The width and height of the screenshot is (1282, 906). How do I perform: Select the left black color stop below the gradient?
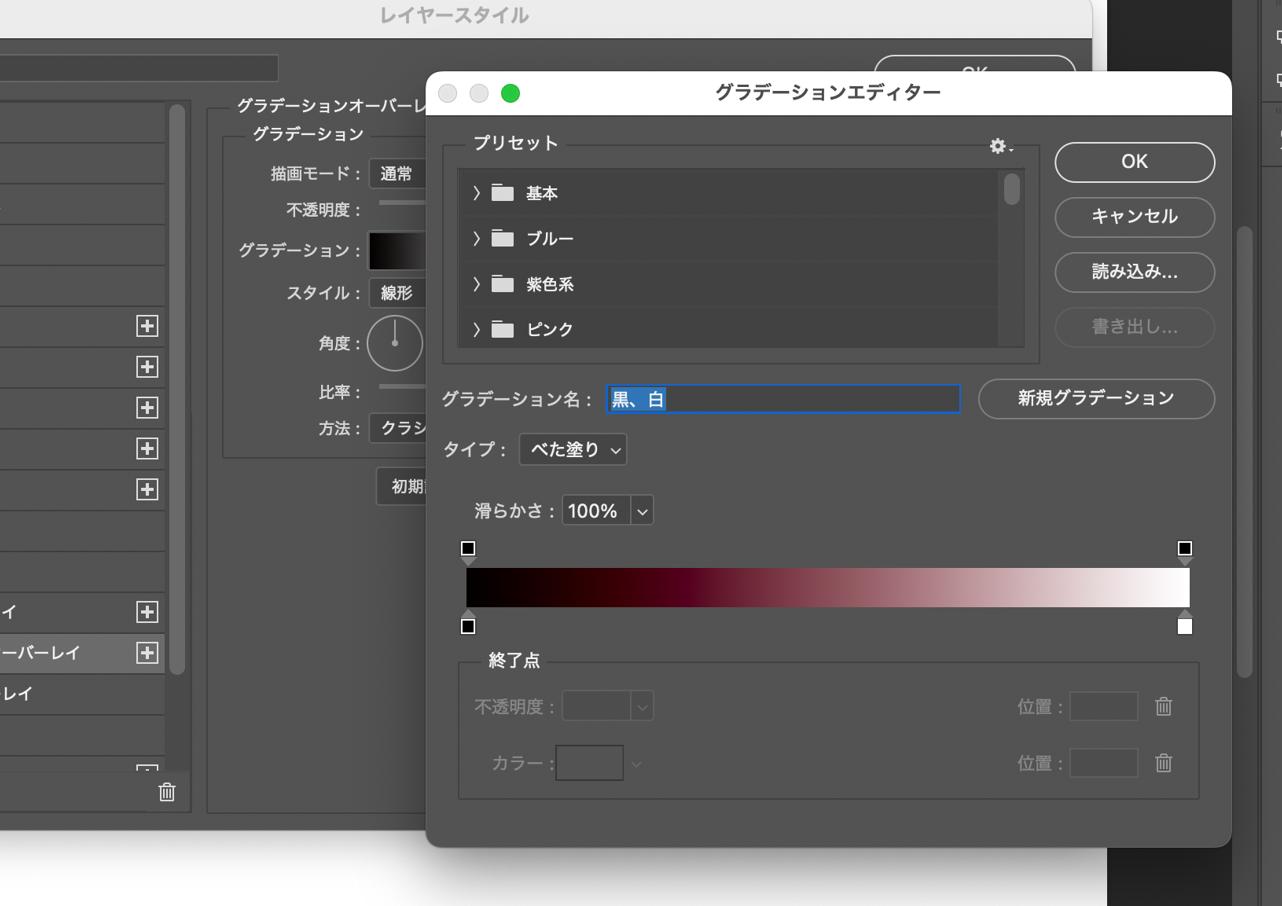469,626
